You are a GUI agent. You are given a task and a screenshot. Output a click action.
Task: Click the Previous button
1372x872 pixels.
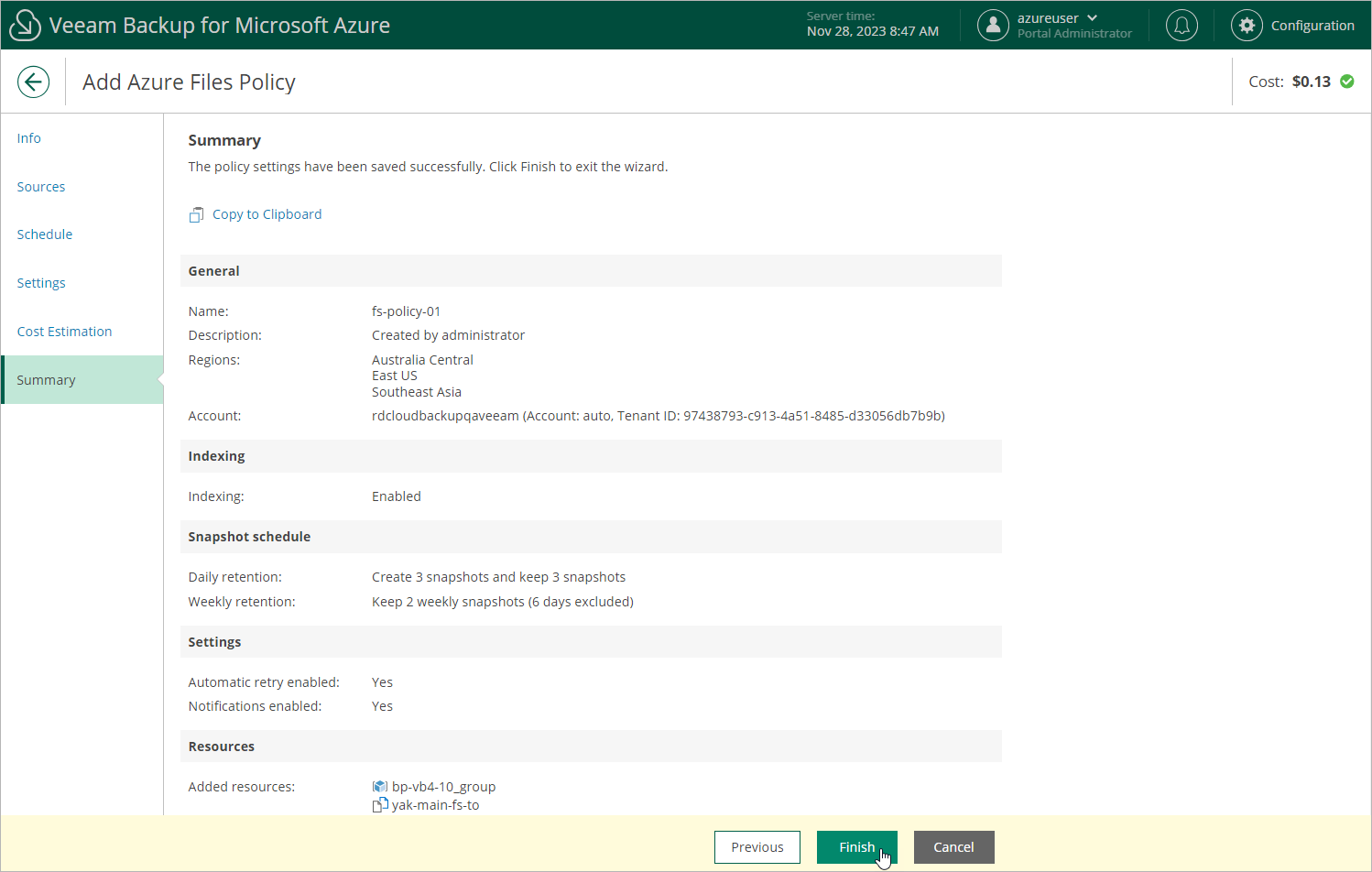[757, 847]
